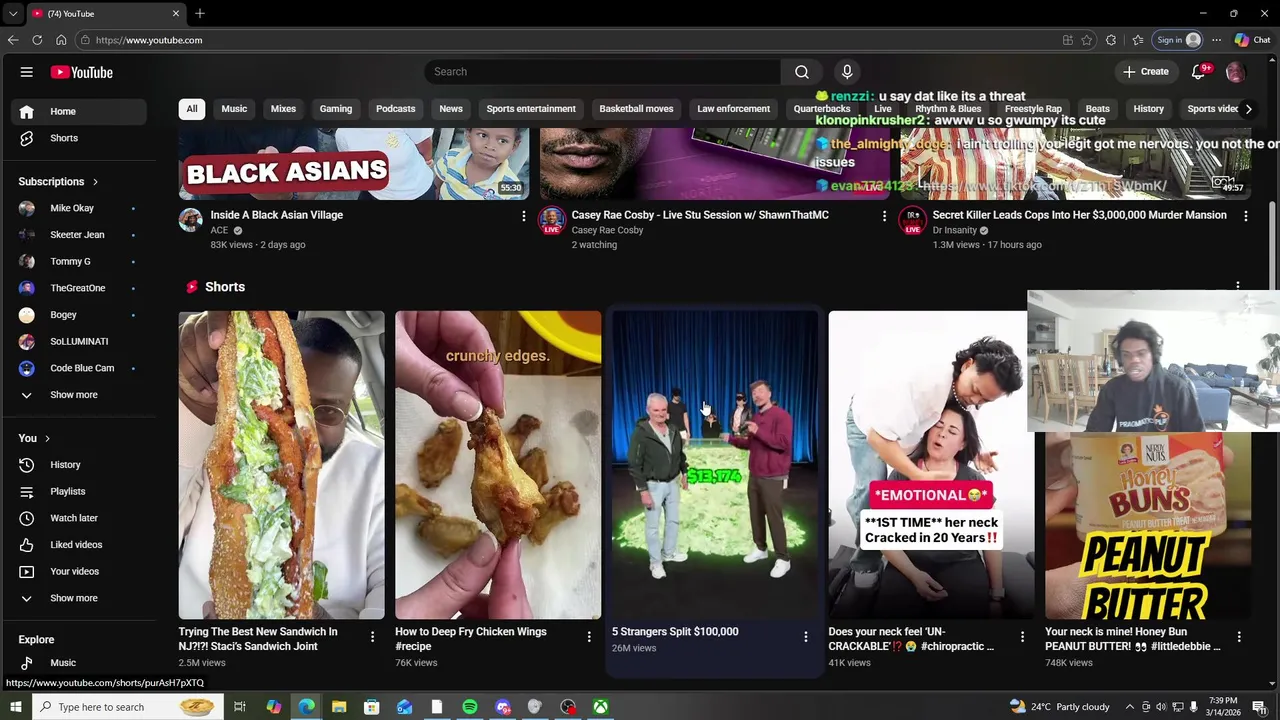Click the Create button
Viewport: 1280px width, 720px height.
pyautogui.click(x=1145, y=72)
